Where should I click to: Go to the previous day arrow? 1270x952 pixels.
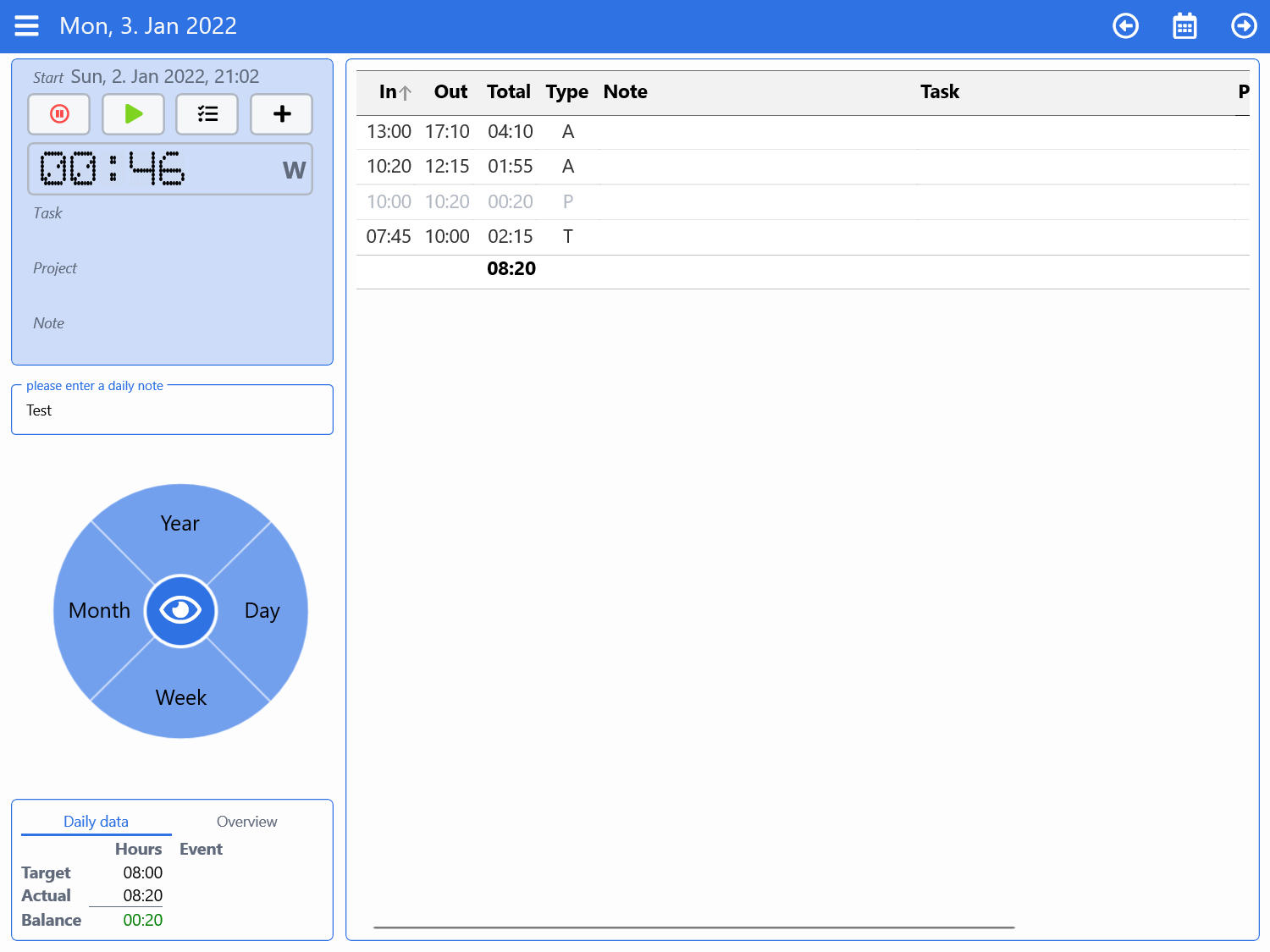coord(1125,26)
